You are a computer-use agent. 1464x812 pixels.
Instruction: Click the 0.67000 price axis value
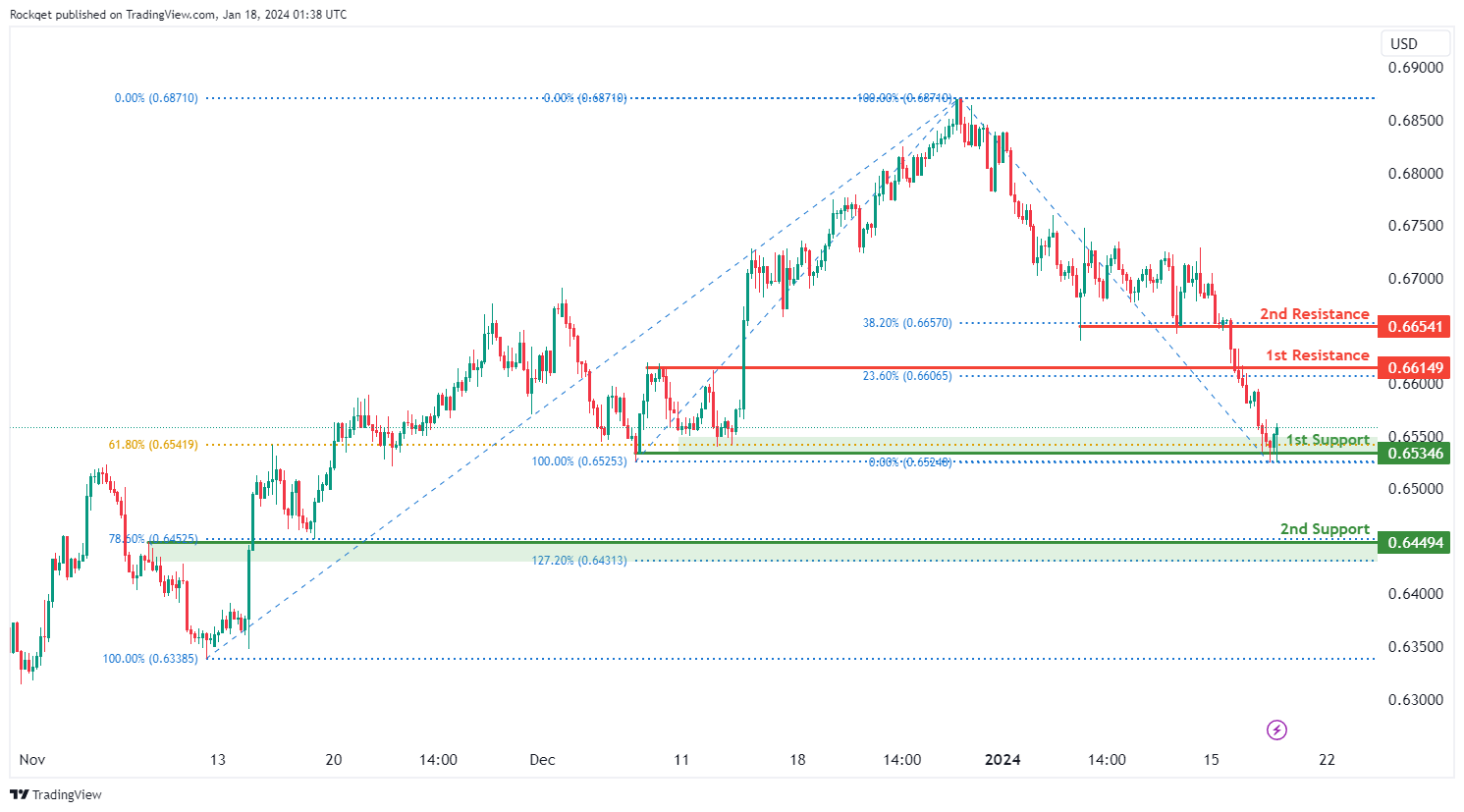(x=1415, y=279)
